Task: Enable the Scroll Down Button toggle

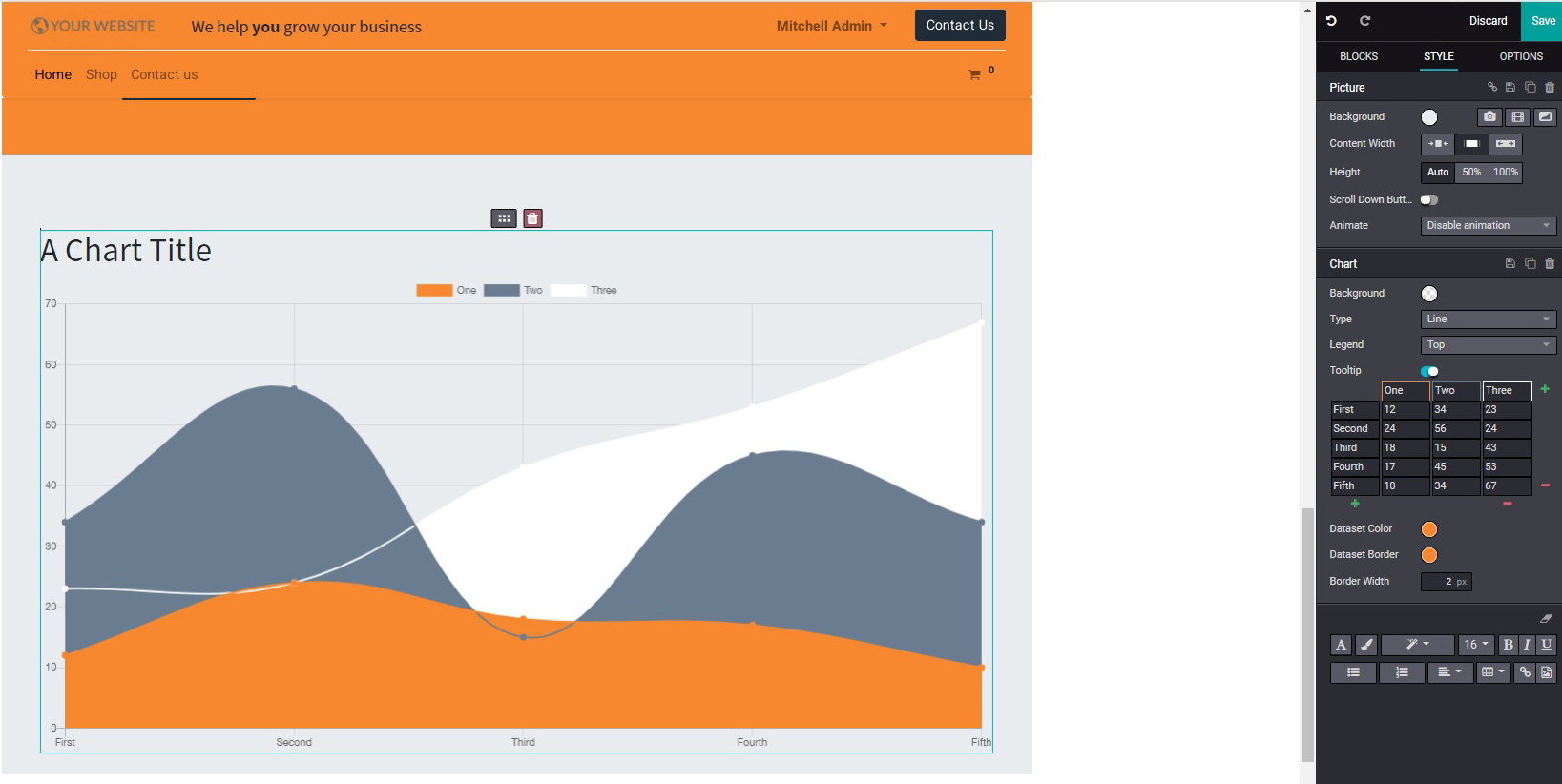Action: 1428,199
